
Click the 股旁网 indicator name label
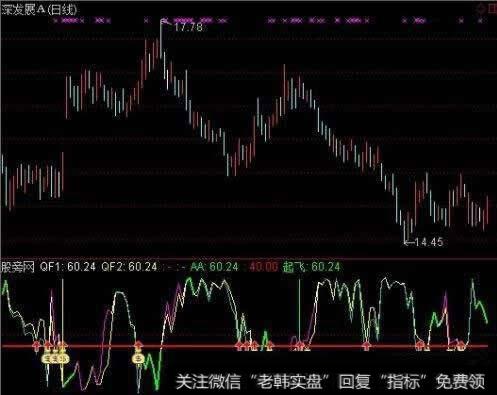tap(18, 267)
